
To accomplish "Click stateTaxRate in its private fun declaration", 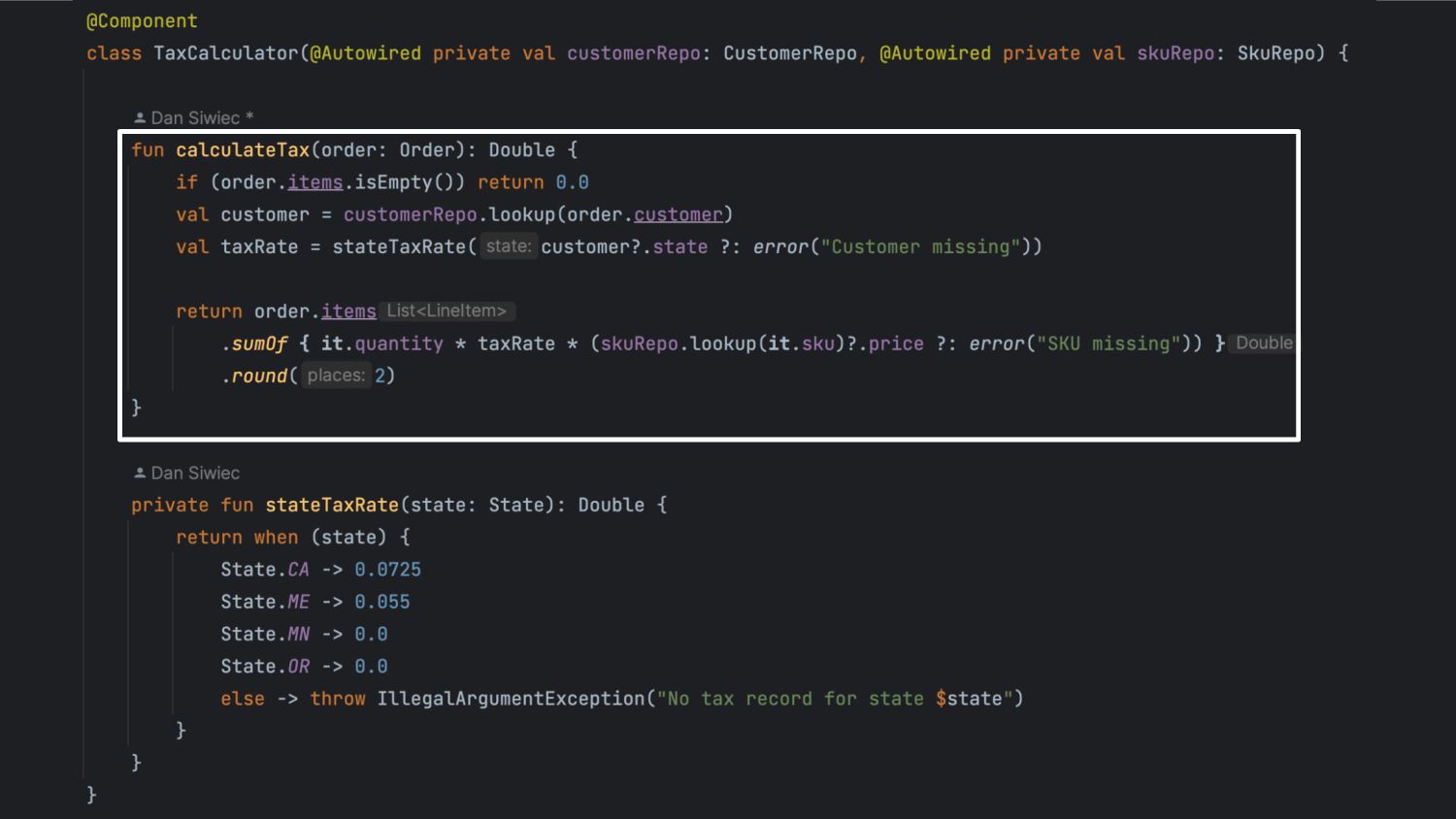I will (x=332, y=506).
